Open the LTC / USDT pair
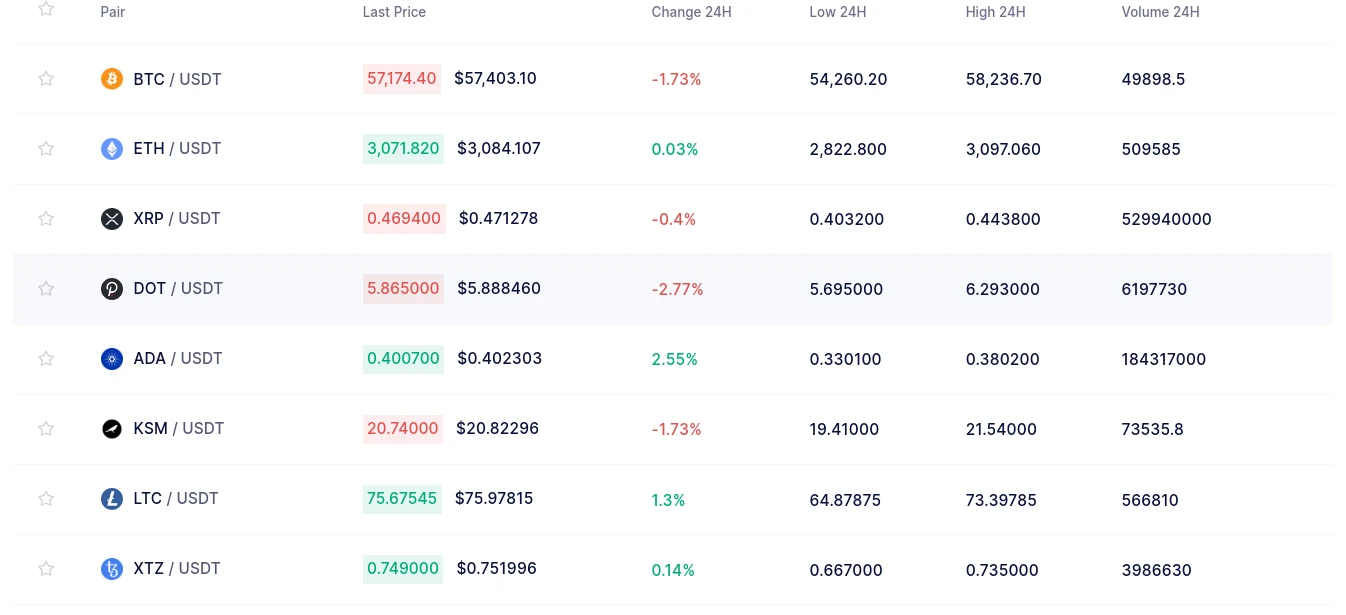The image size is (1346, 615). 176,499
